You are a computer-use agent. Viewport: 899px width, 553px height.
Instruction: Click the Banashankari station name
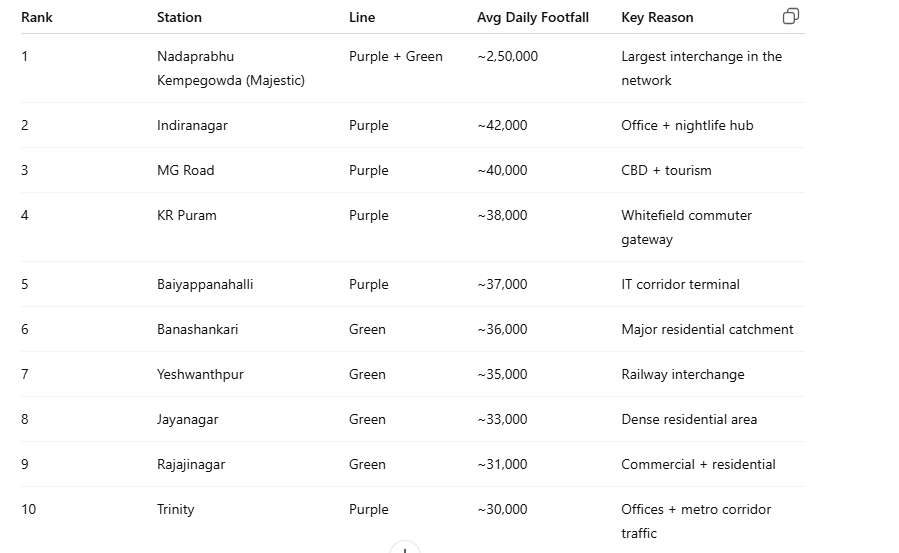point(197,330)
